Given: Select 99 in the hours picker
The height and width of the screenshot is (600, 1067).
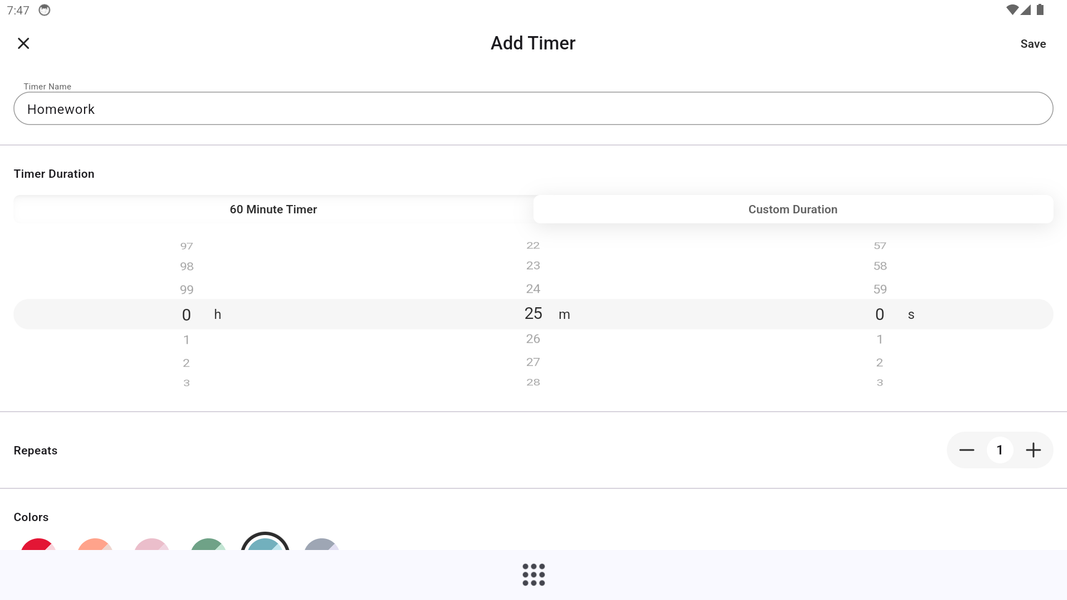Looking at the screenshot, I should (186, 290).
